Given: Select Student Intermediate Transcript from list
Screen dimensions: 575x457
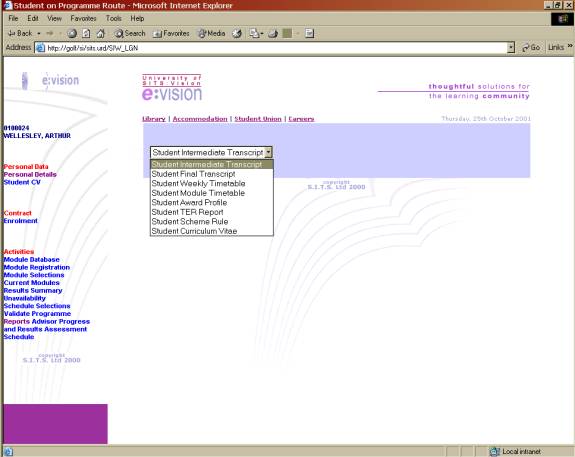Looking at the screenshot, I should (x=212, y=164).
